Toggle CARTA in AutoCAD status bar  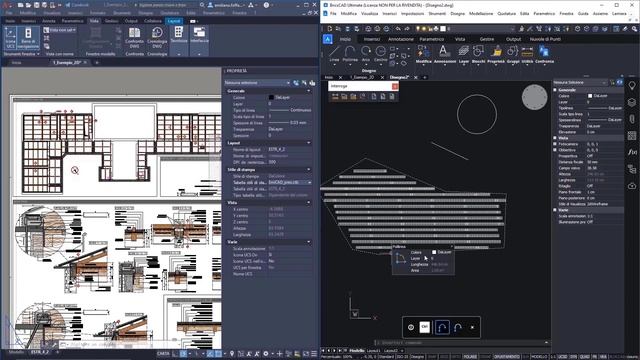pyautogui.click(x=163, y=353)
